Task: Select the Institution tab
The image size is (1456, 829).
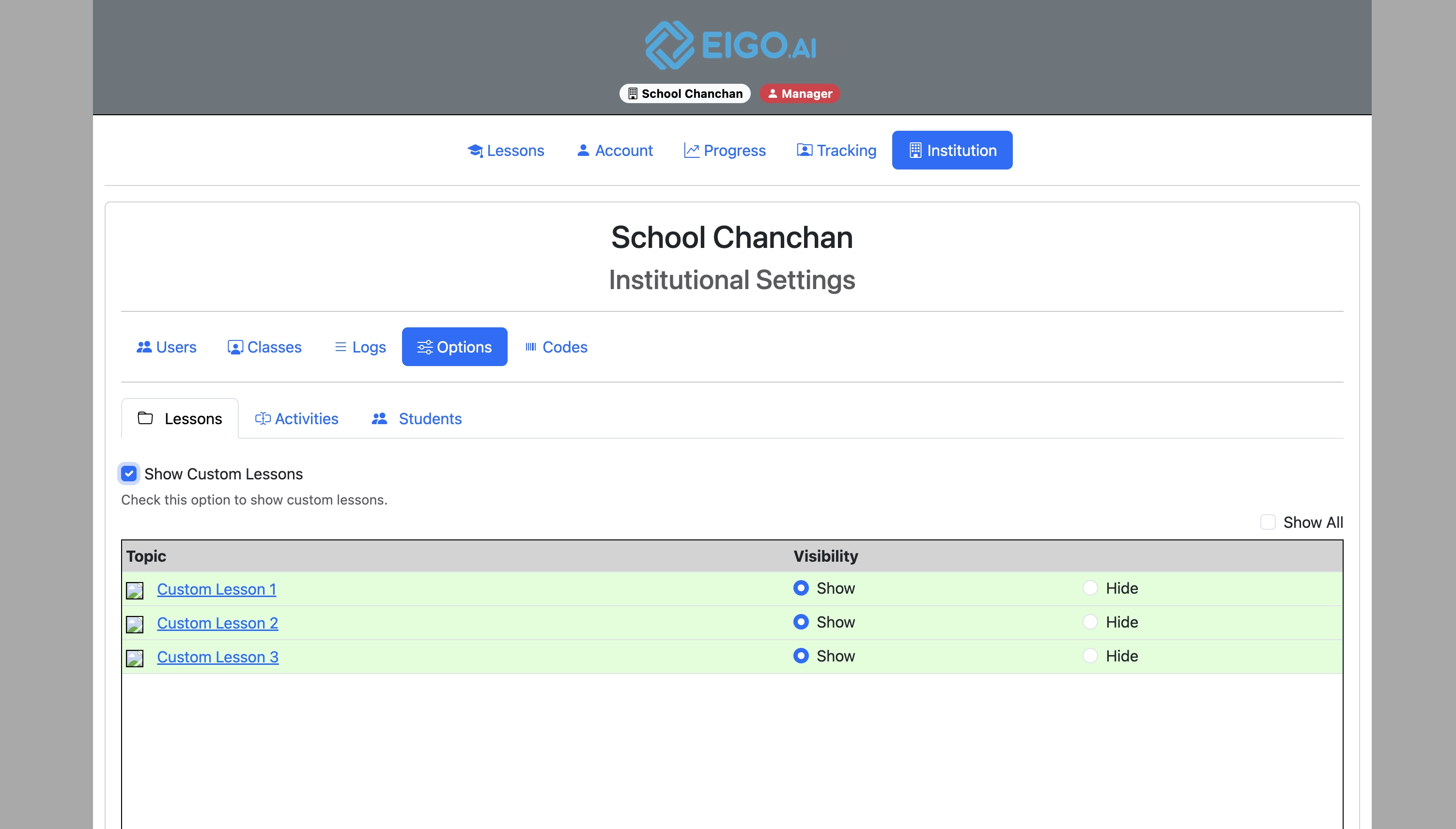Action: [952, 150]
